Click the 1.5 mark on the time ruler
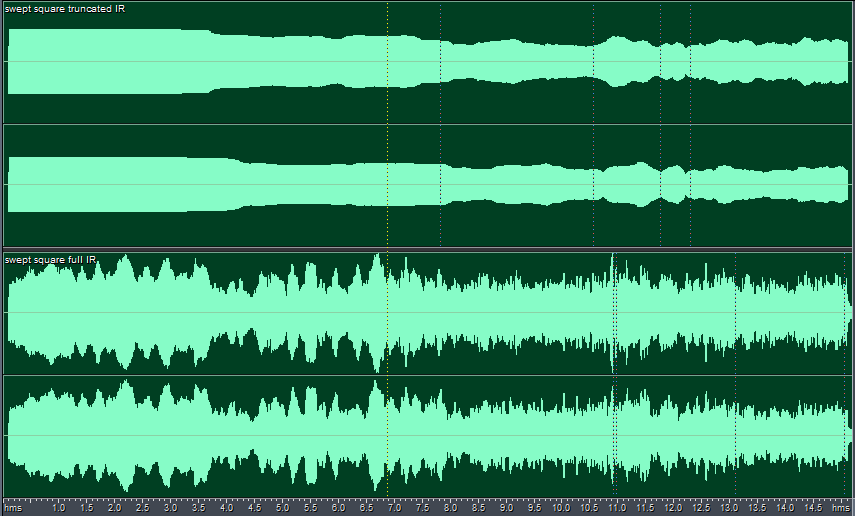Image resolution: width=855 pixels, height=516 pixels. pyautogui.click(x=86, y=508)
